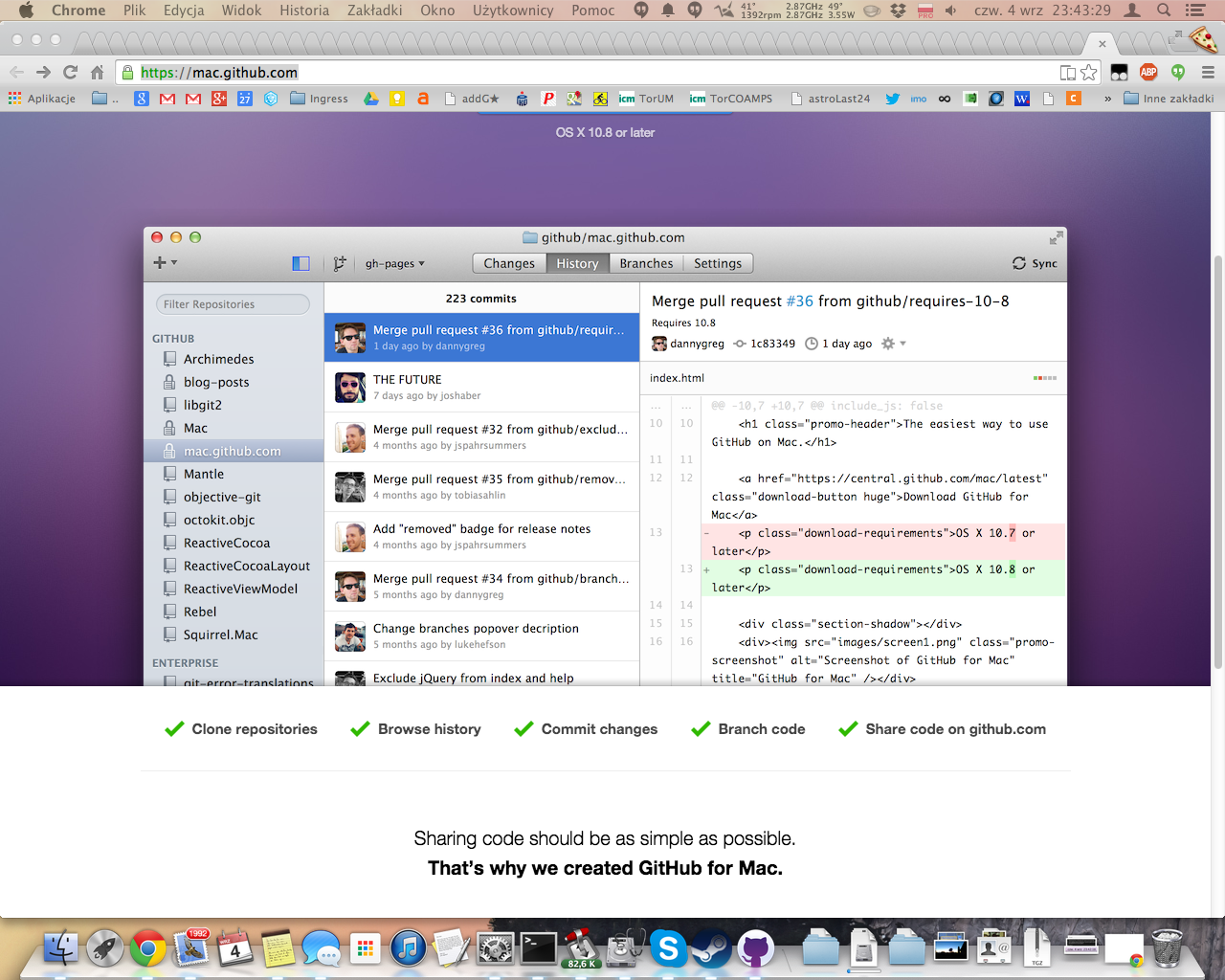Open the Aplikacje apps shortcut
This screenshot has width=1225, height=980.
41,99
